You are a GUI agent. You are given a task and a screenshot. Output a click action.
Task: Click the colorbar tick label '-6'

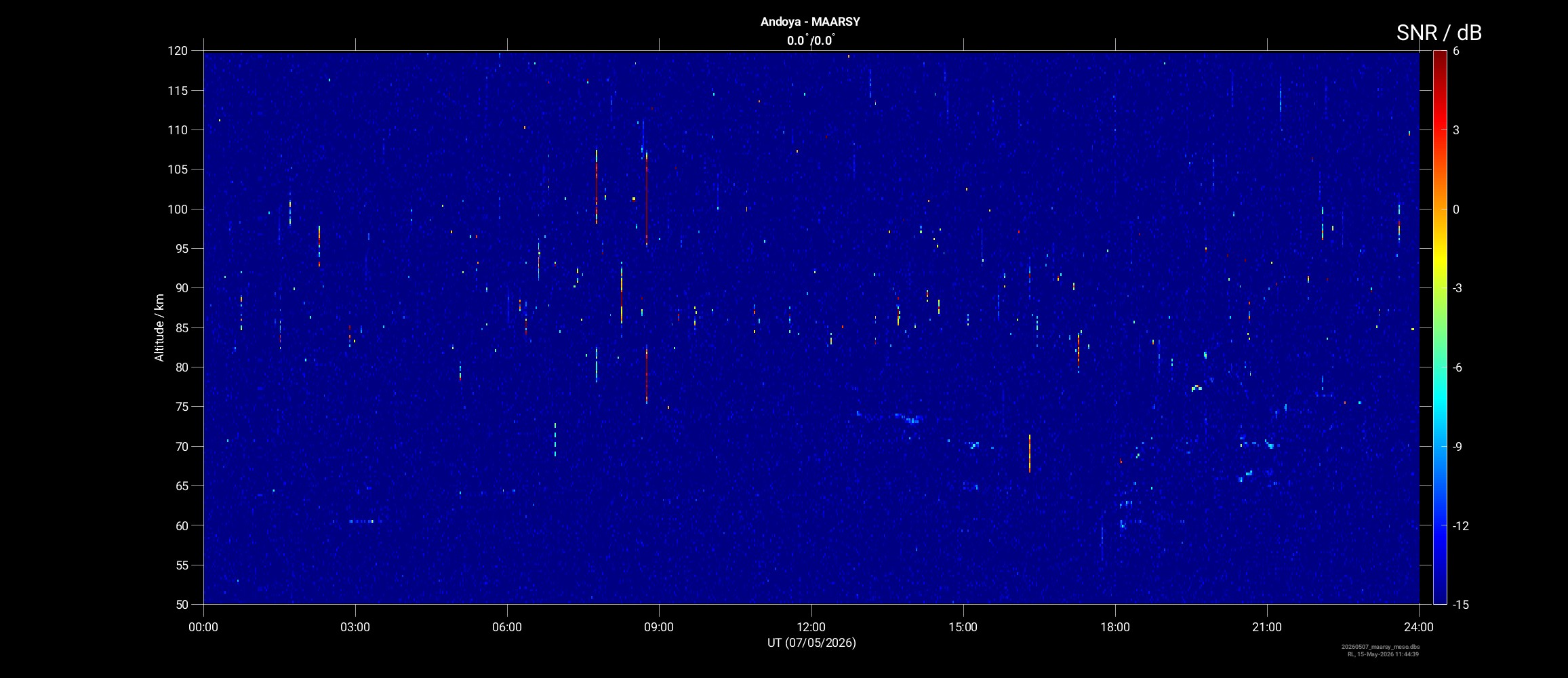pyautogui.click(x=1458, y=367)
